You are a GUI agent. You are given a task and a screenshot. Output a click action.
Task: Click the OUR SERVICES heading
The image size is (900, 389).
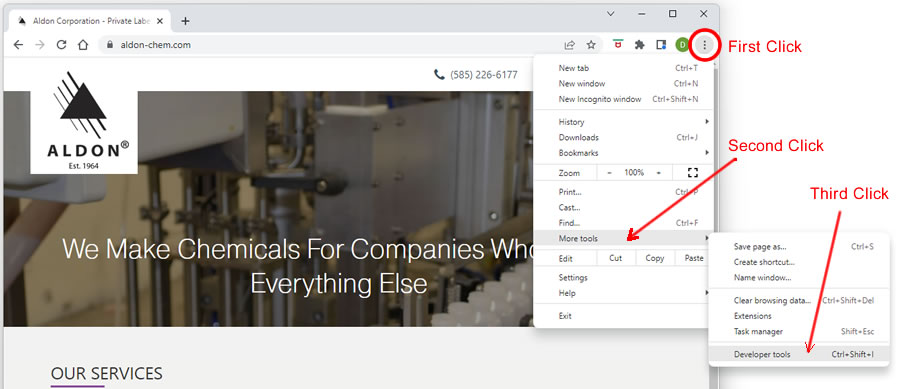point(107,374)
